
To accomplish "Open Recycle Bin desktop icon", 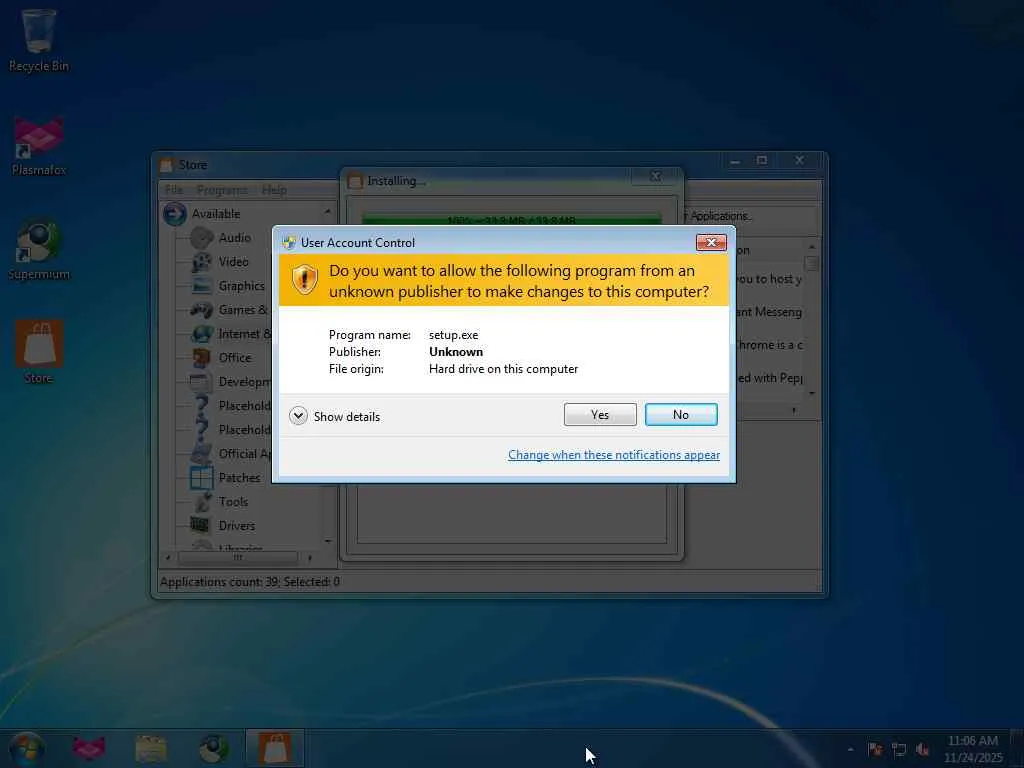I will pos(39,40).
